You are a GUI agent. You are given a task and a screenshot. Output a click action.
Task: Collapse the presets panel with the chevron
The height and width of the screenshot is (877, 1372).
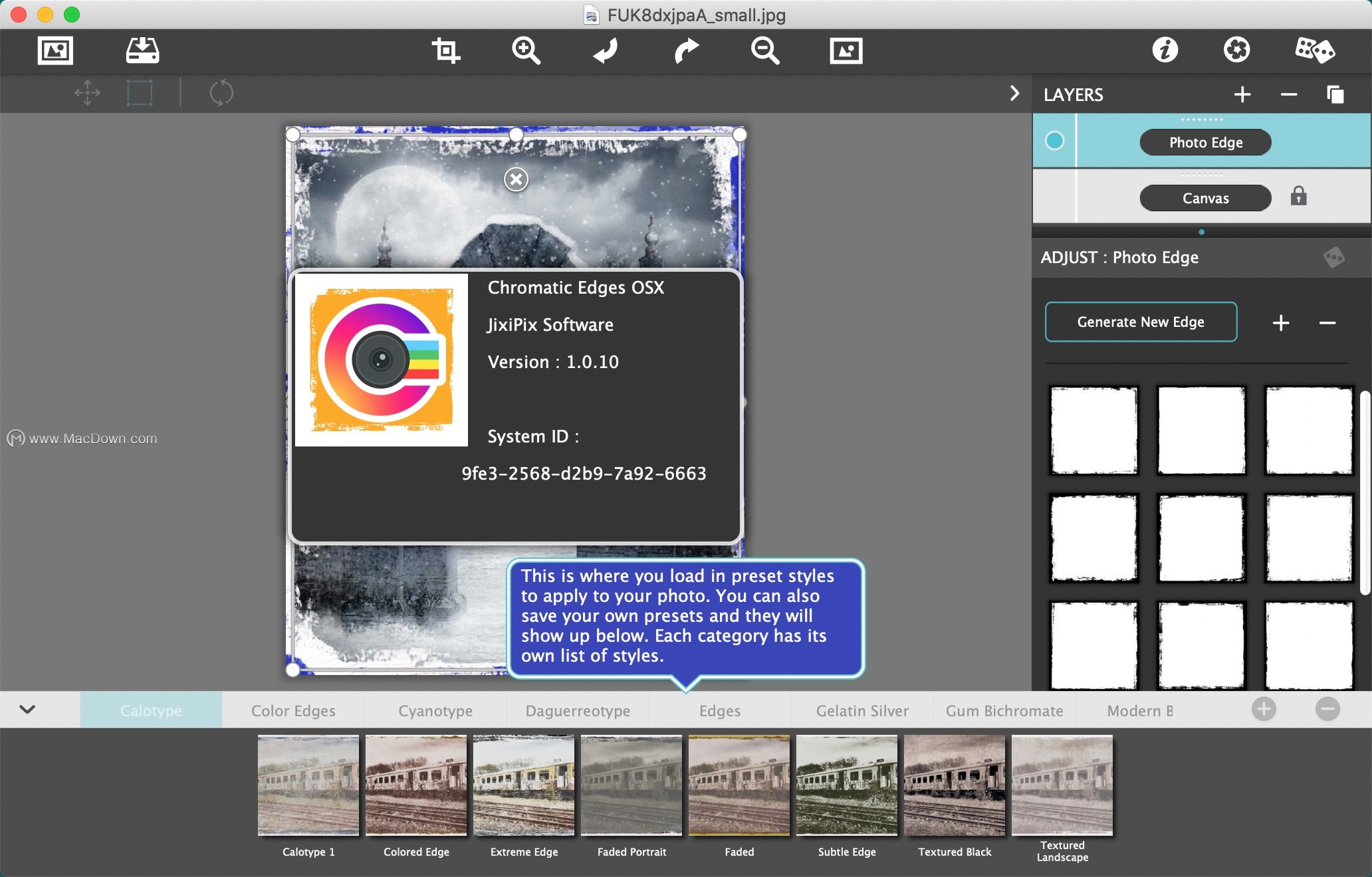click(27, 709)
